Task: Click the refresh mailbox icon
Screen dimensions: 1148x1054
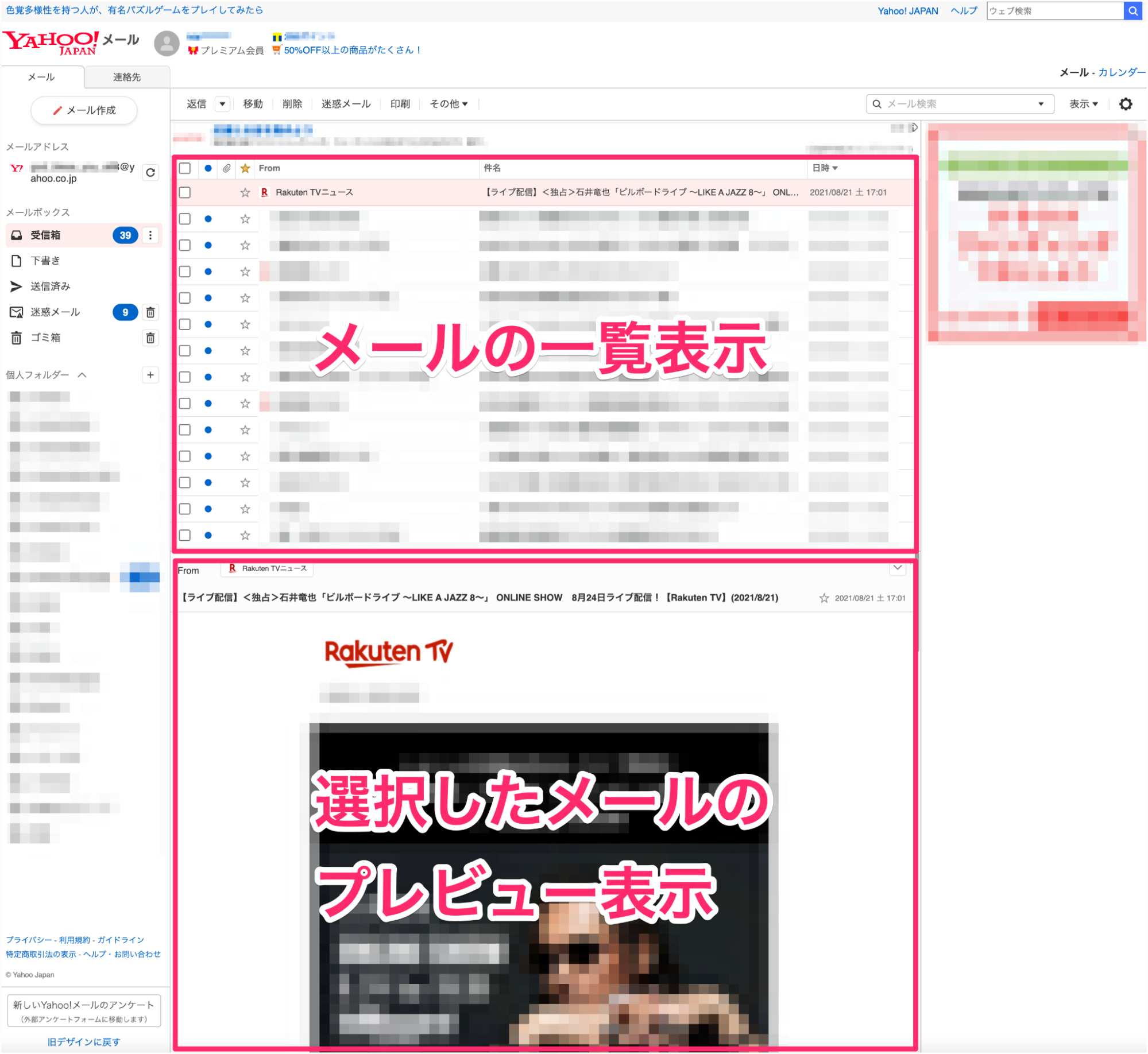Action: [150, 173]
